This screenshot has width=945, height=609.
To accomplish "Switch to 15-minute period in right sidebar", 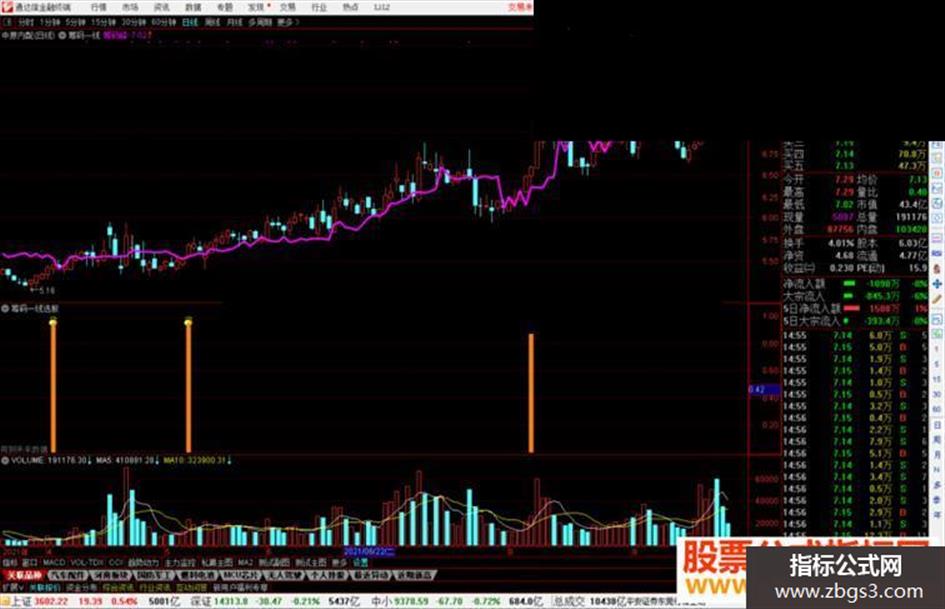I will coord(937,379).
